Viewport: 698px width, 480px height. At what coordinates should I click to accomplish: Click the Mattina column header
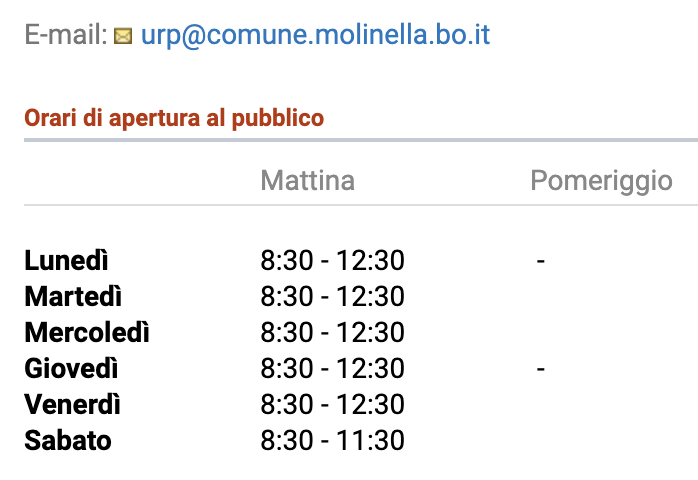[x=308, y=180]
